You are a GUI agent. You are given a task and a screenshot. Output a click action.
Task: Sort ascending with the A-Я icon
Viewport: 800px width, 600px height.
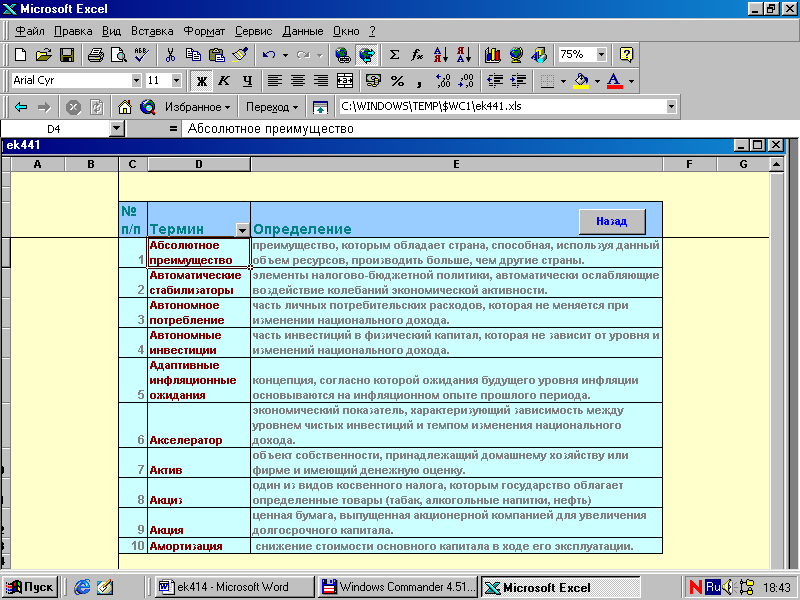pos(441,55)
